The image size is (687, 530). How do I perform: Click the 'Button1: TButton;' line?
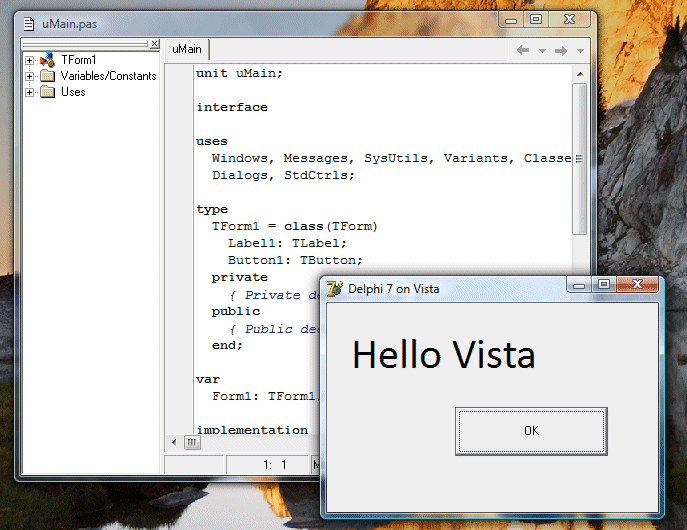click(x=295, y=260)
